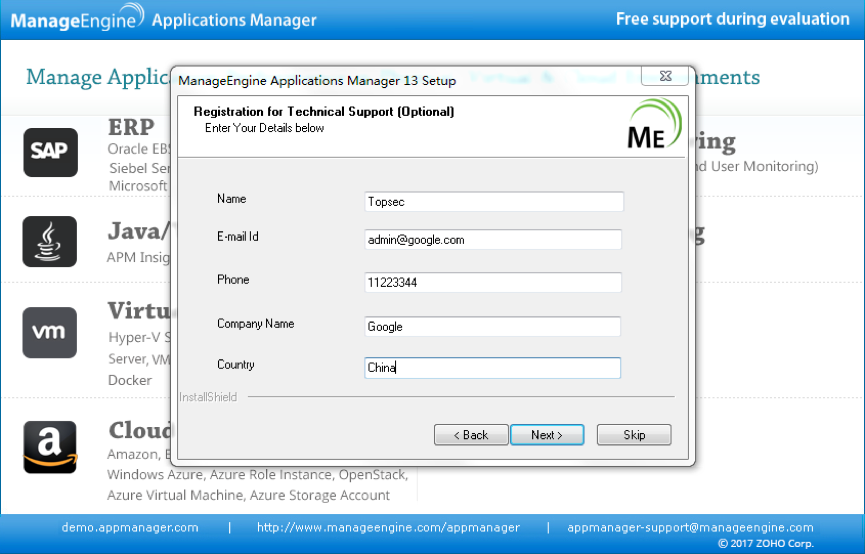The image size is (865, 554).
Task: Skip the registration step
Action: [634, 435]
